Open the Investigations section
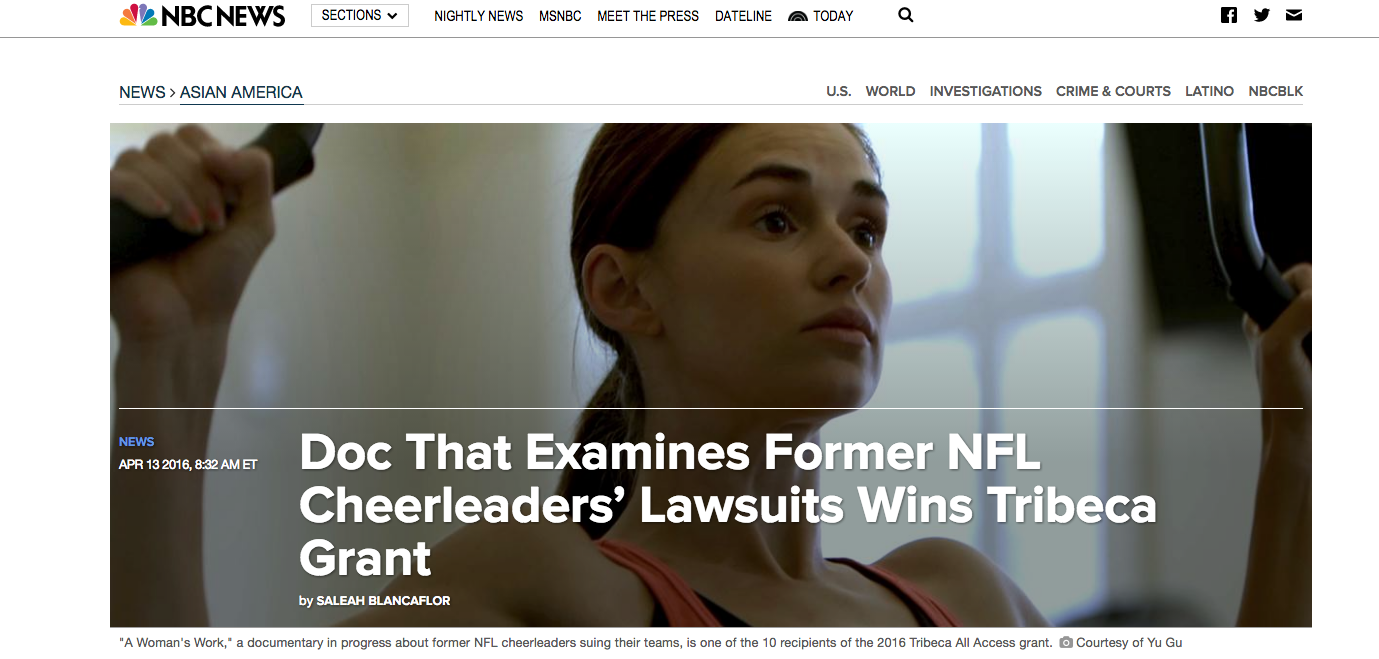Screen dimensions: 1379x659 (985, 91)
